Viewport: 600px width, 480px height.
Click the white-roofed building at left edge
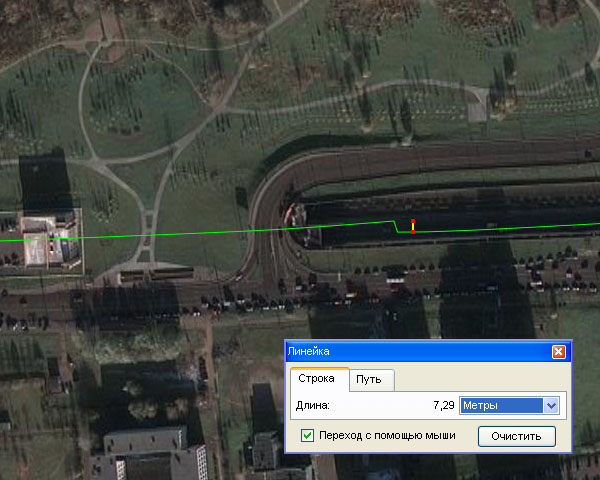48,240
